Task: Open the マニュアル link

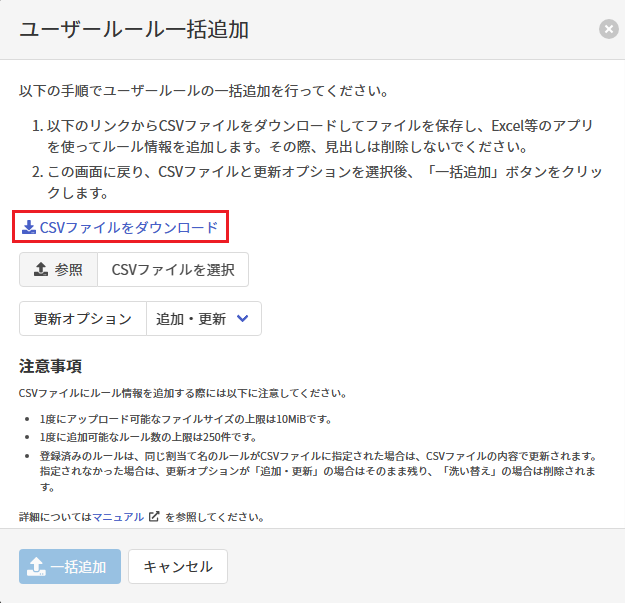Action: click(118, 517)
